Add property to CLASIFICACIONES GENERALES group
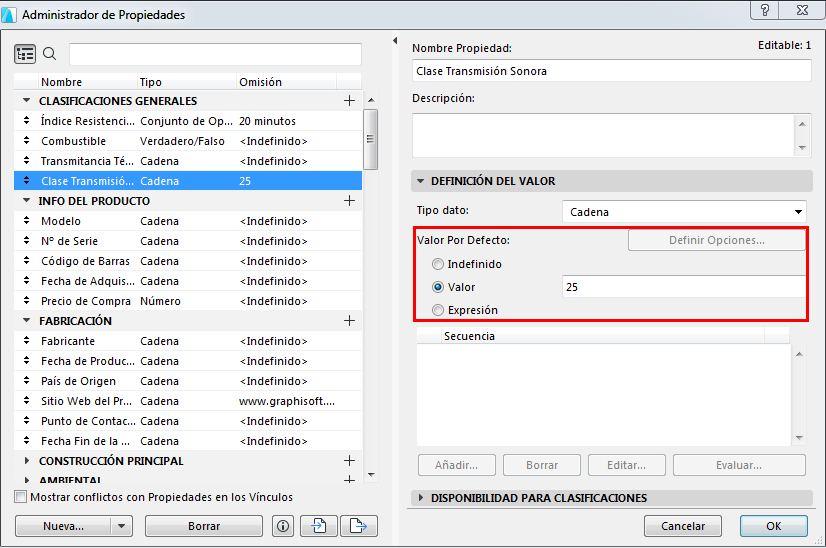The width and height of the screenshot is (826, 548). pos(349,101)
